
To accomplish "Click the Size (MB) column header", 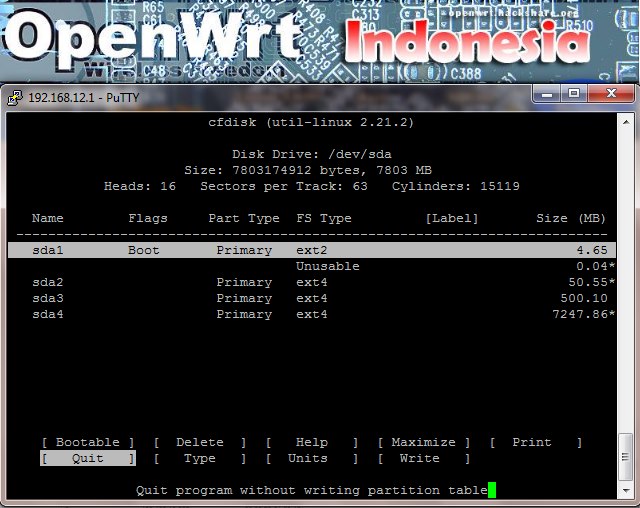I will 571,218.
